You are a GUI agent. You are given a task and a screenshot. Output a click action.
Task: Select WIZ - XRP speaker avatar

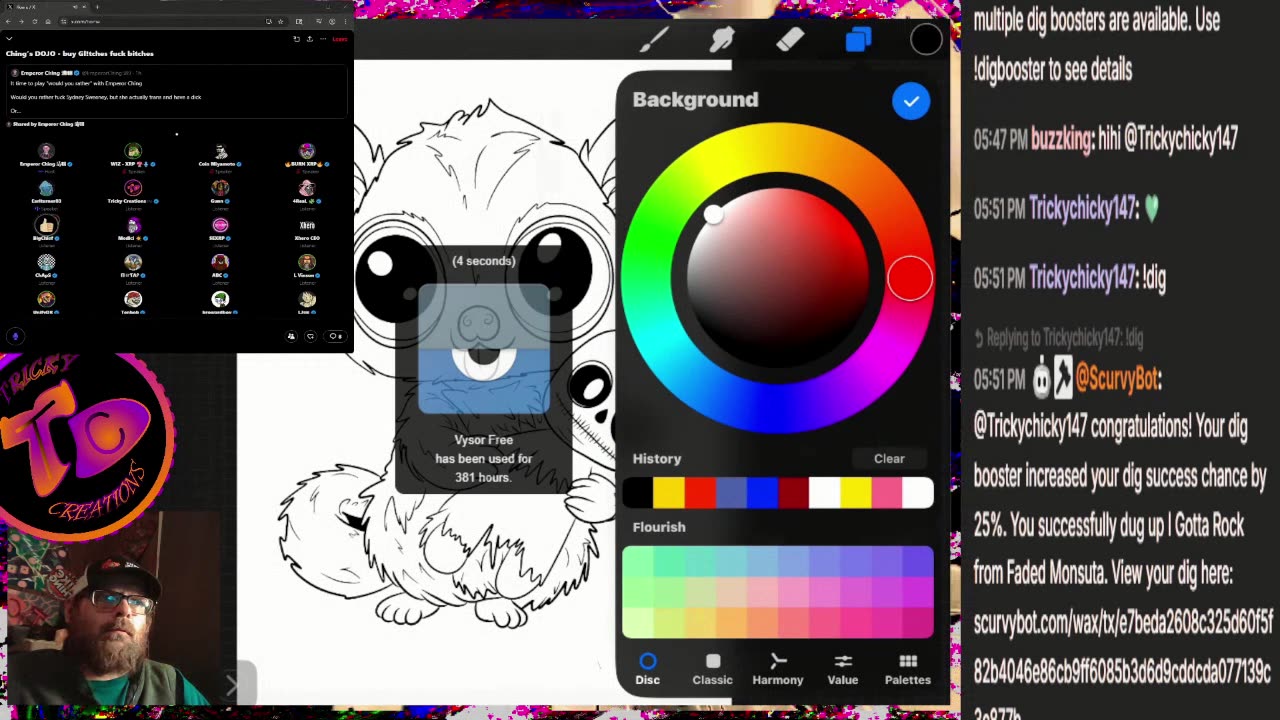(133, 151)
